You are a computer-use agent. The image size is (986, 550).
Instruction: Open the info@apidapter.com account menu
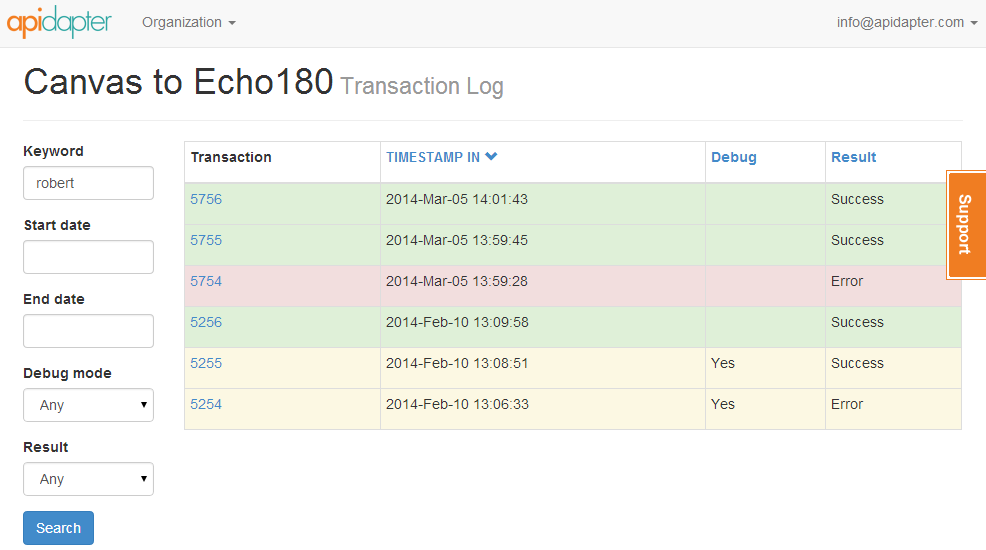907,23
